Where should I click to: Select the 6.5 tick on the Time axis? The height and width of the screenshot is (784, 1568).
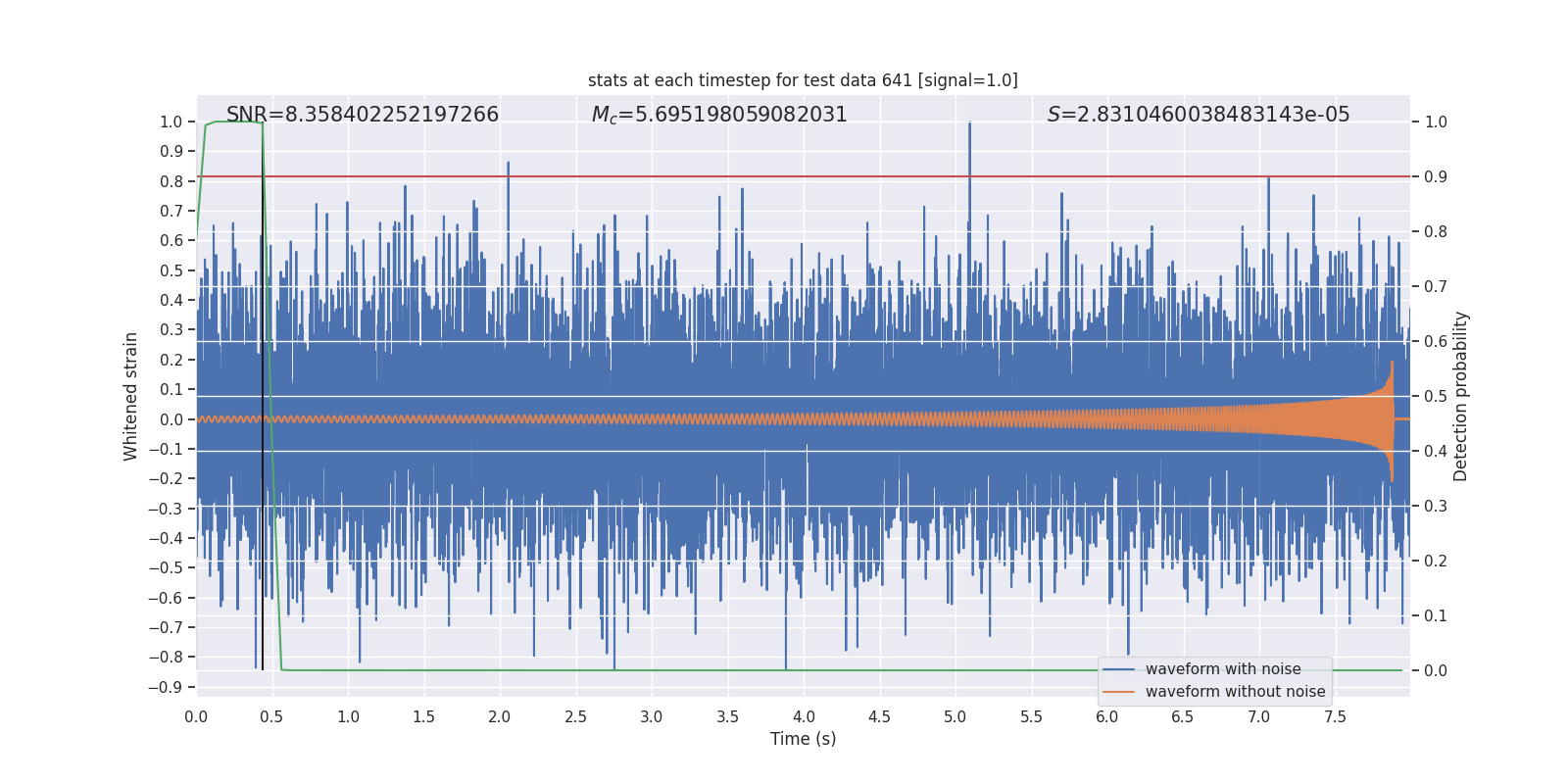pos(1183,716)
